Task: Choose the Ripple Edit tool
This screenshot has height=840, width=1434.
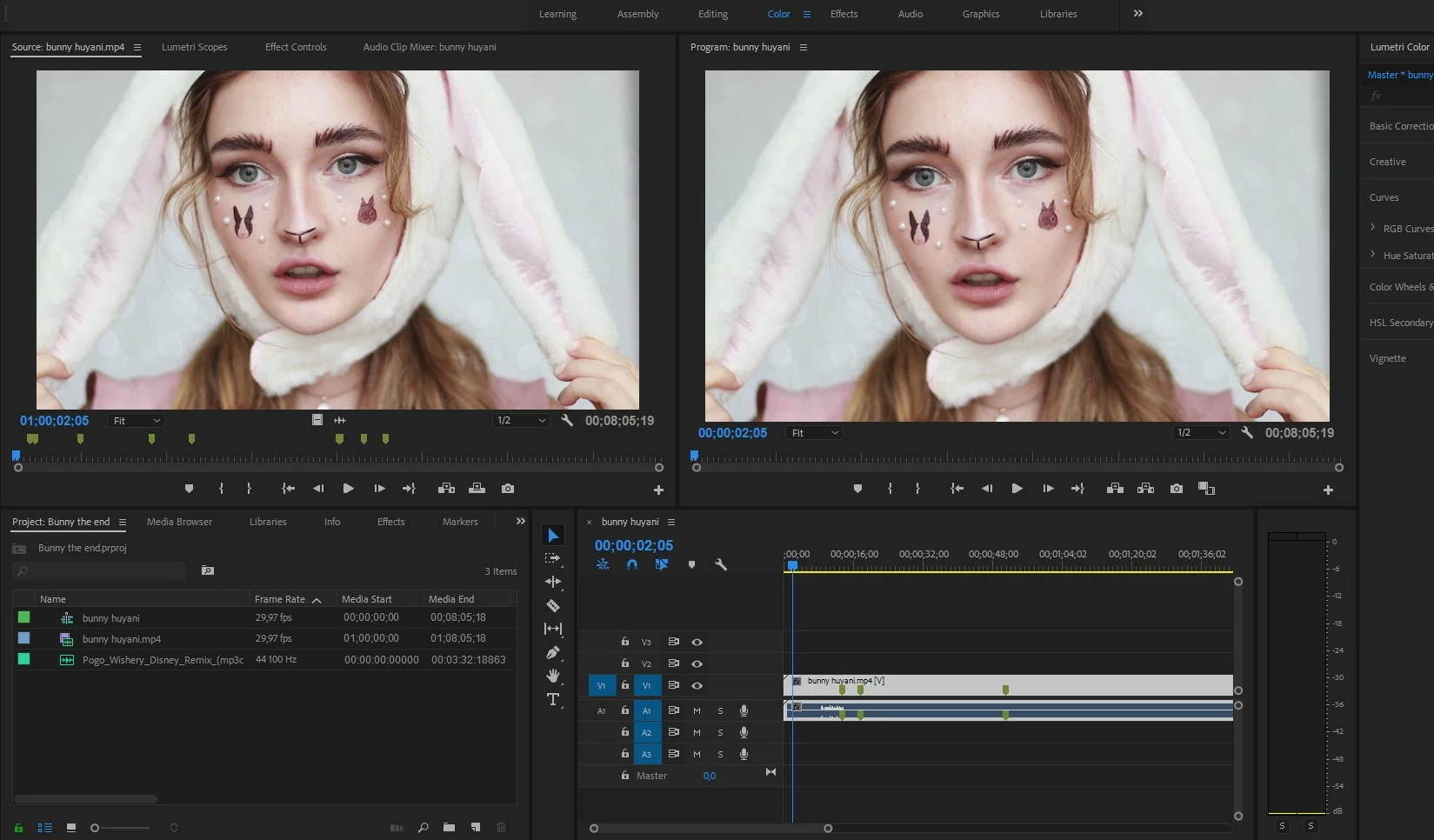Action: (x=553, y=582)
